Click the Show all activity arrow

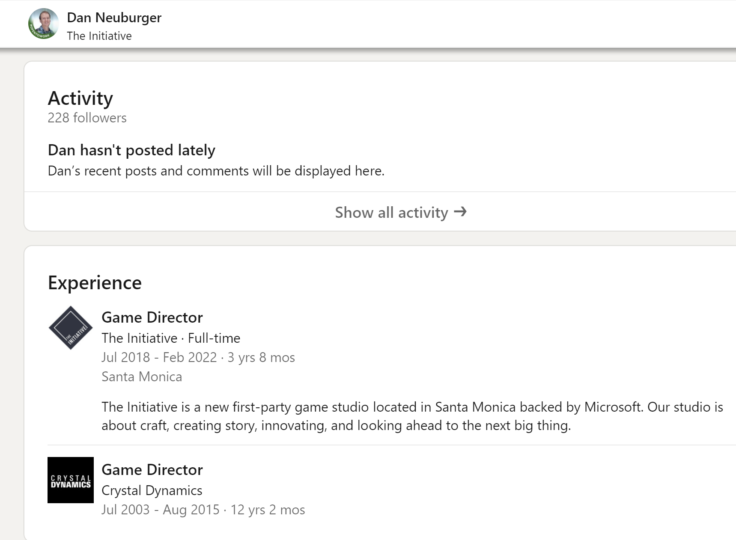coord(460,212)
